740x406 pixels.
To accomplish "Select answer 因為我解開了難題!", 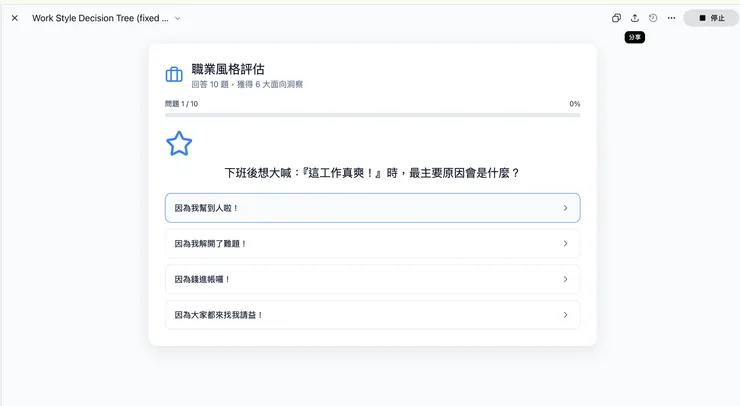I will click(x=372, y=244).
